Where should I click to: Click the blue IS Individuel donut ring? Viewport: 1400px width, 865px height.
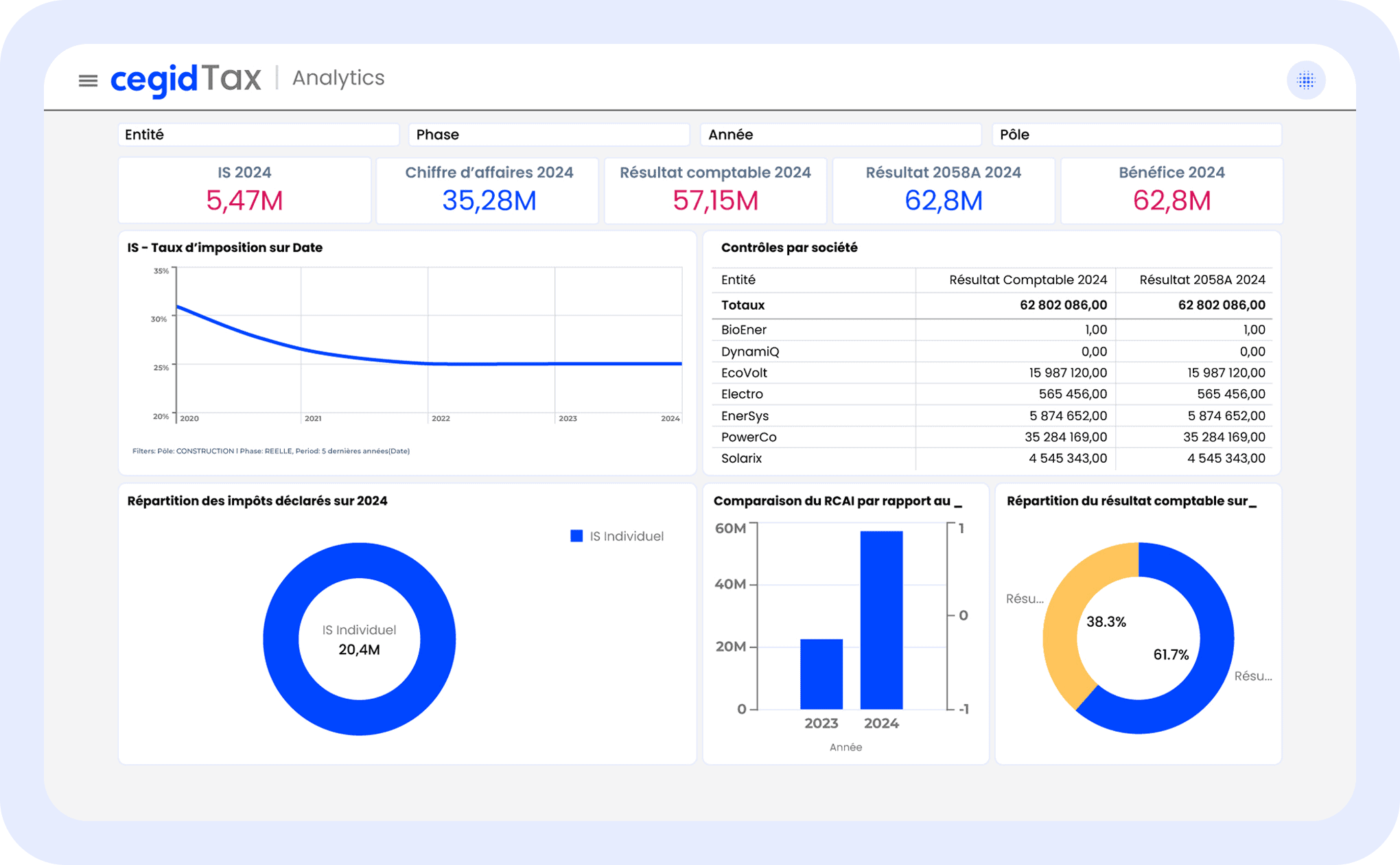[281, 638]
